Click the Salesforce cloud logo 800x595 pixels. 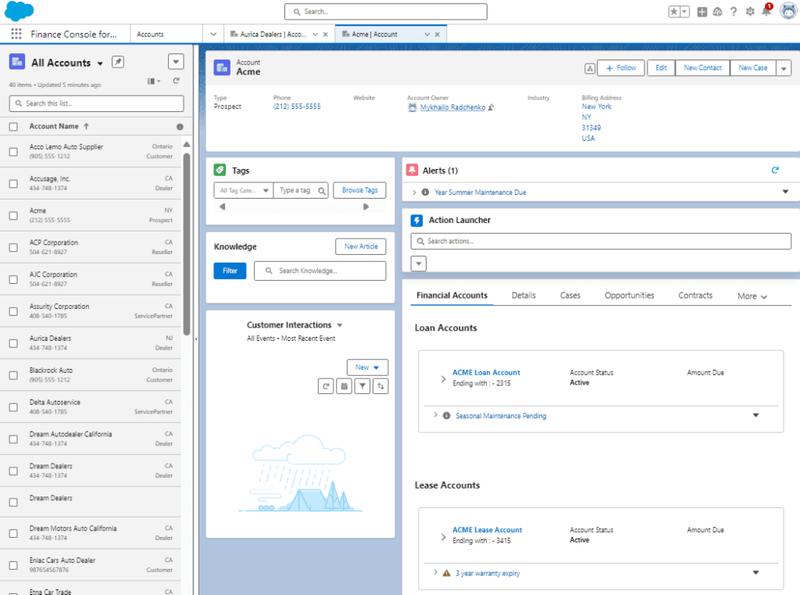click(x=19, y=11)
